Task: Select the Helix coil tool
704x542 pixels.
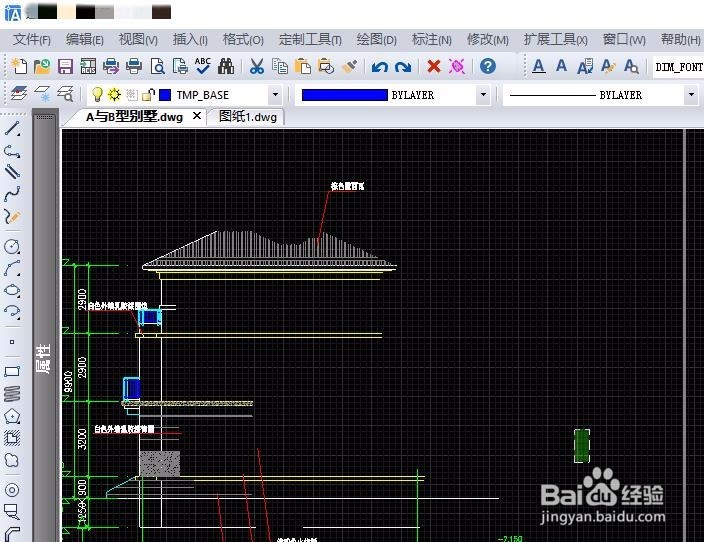Action: (x=12, y=394)
